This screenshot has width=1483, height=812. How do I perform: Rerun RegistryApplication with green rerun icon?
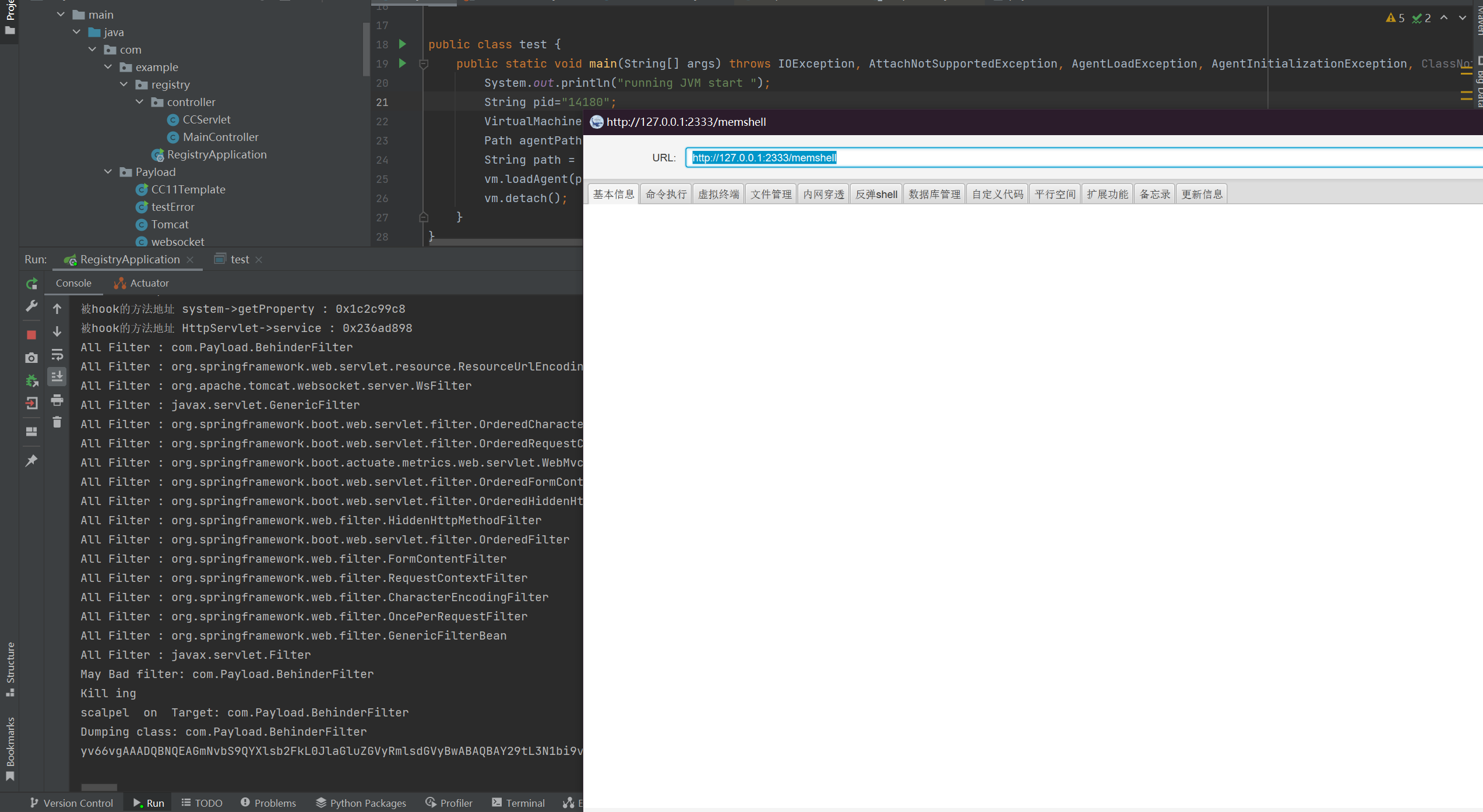(x=31, y=284)
